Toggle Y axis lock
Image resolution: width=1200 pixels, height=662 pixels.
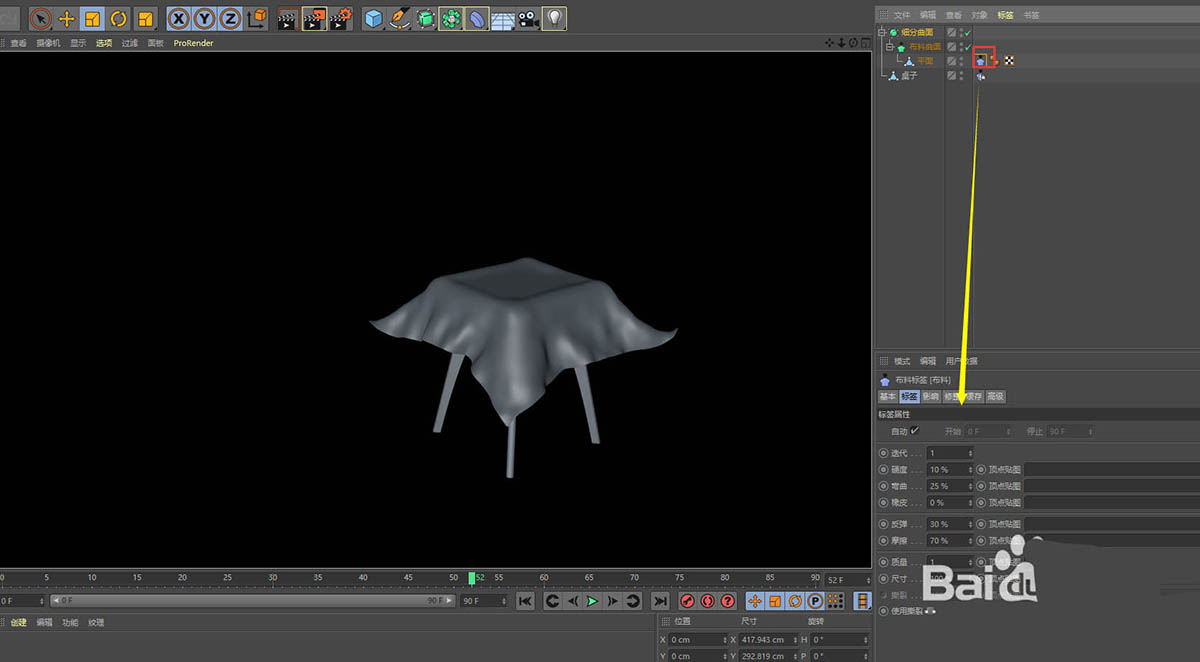point(205,18)
